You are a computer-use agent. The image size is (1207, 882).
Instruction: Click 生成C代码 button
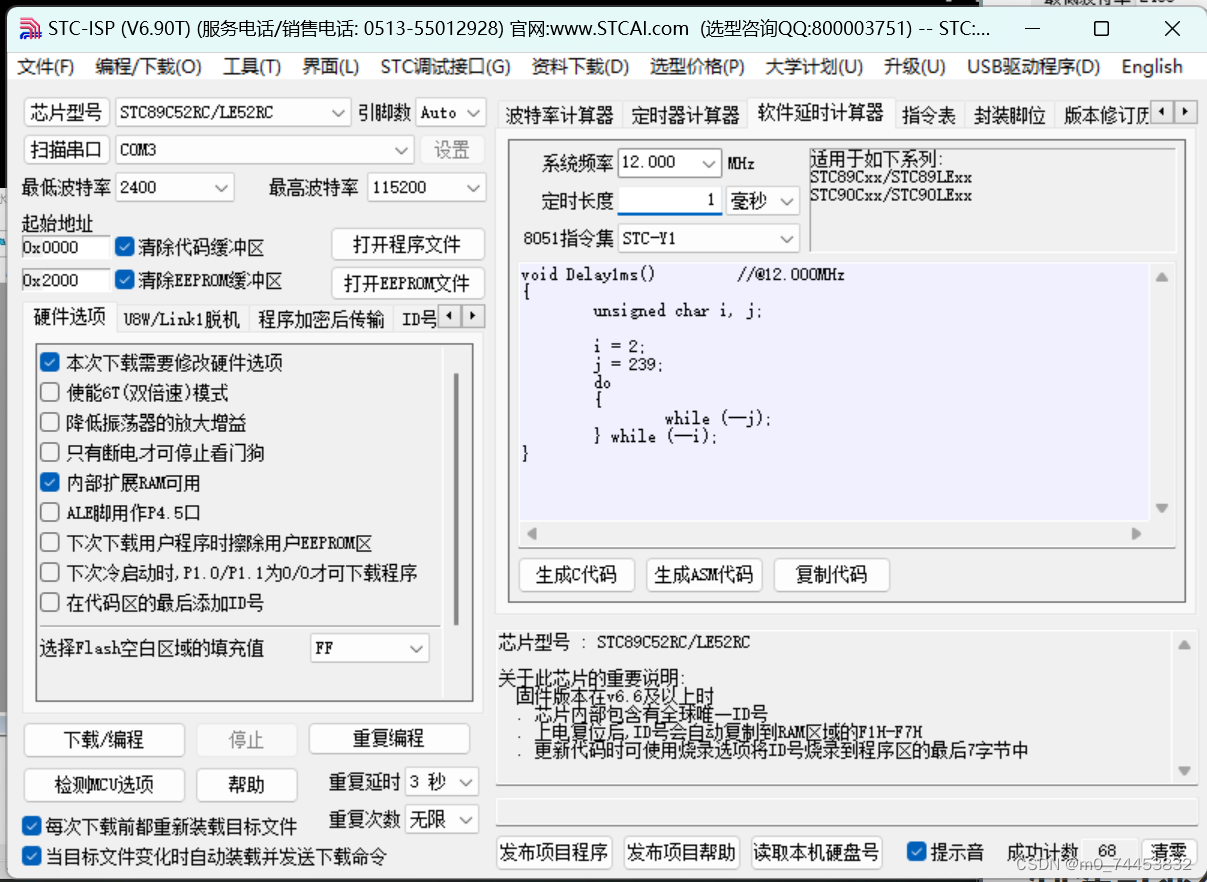coord(577,575)
